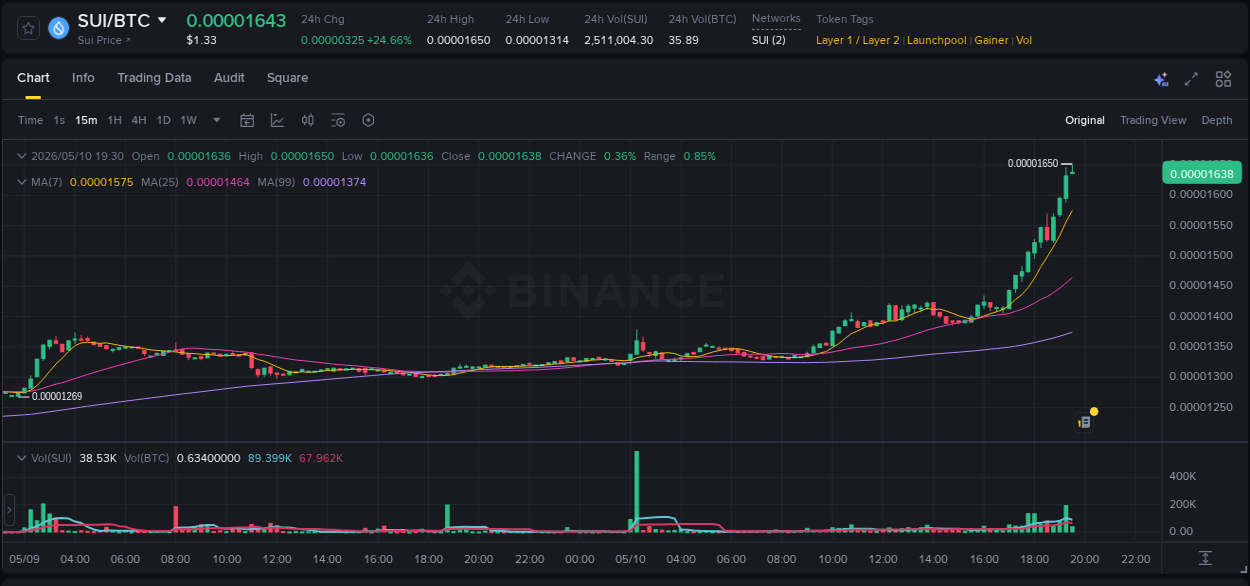Open the Layer 1 / Layer 2 tag
The image size is (1250, 586).
pos(857,40)
